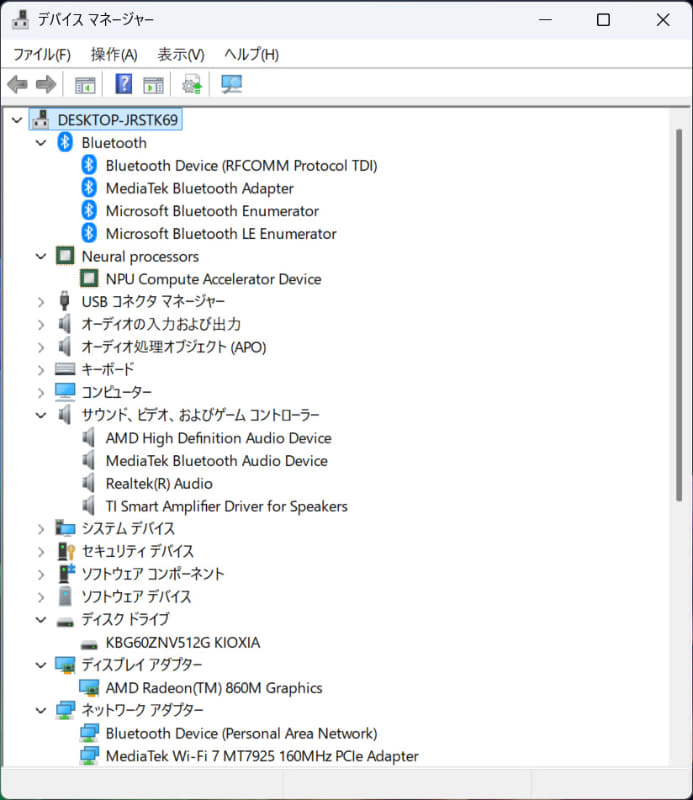Click the Bluetooth category icon
Viewport: 693px width, 800px height.
(x=65, y=142)
